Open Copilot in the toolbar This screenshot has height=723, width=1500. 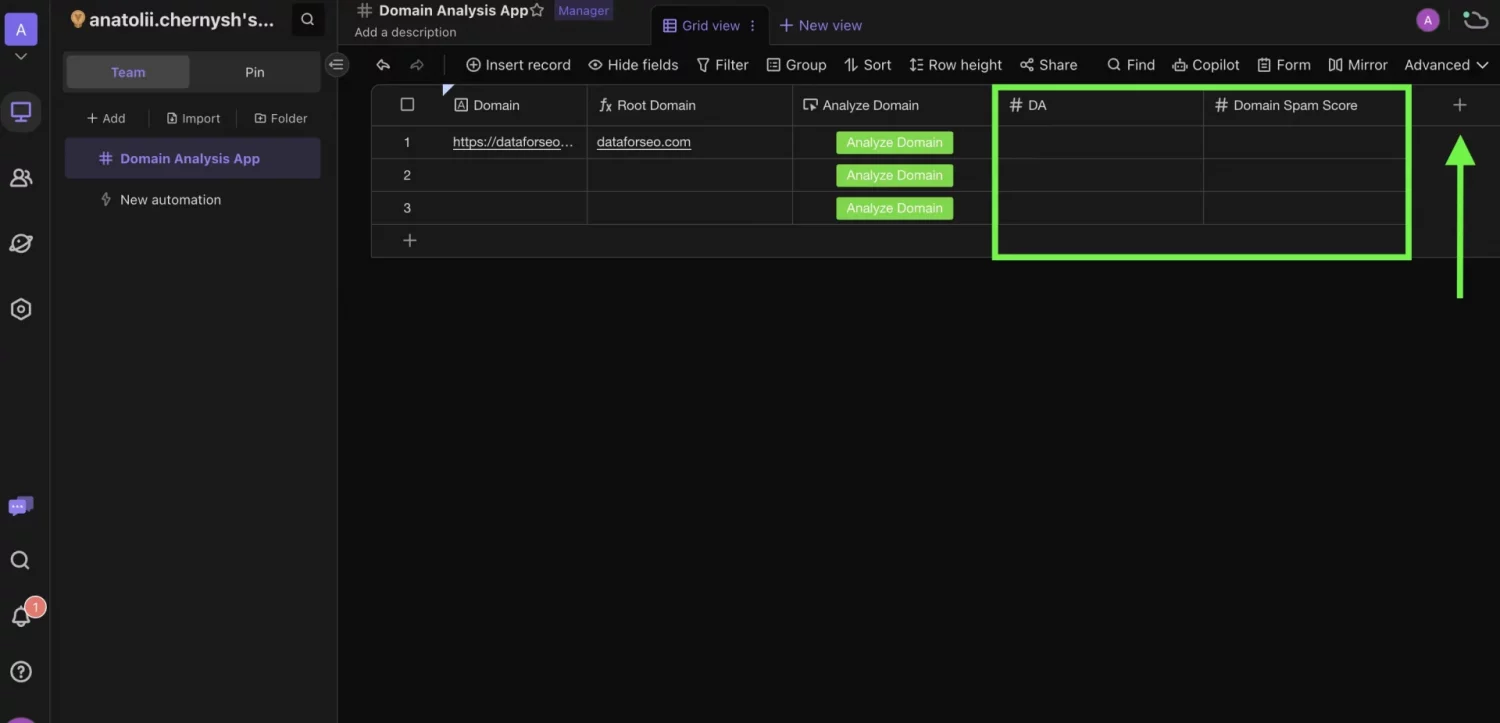tap(1205, 65)
